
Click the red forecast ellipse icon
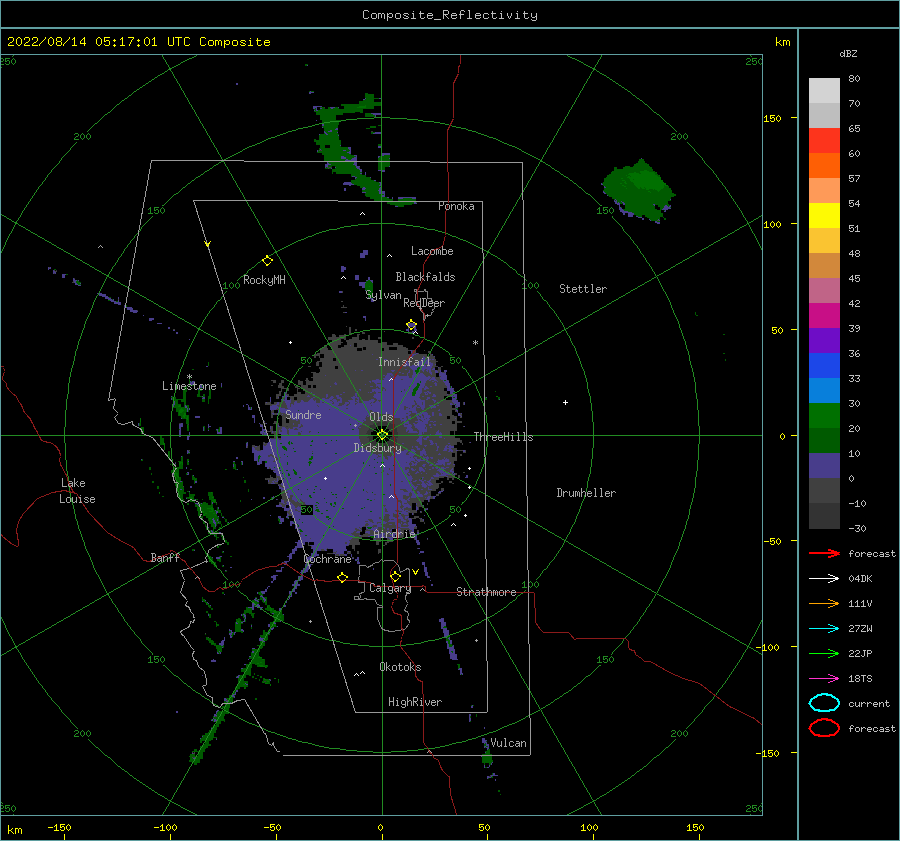pyautogui.click(x=824, y=728)
